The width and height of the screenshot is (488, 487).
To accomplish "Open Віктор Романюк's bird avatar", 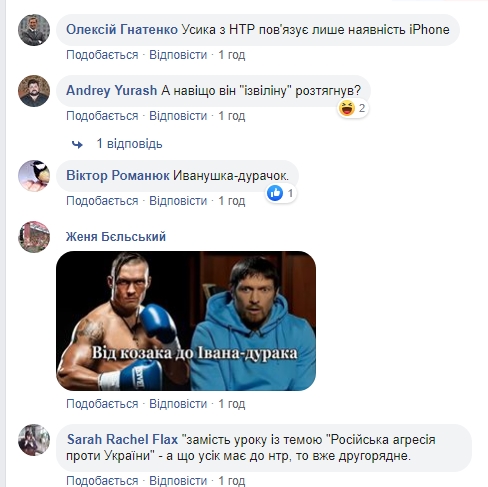I will point(34,176).
